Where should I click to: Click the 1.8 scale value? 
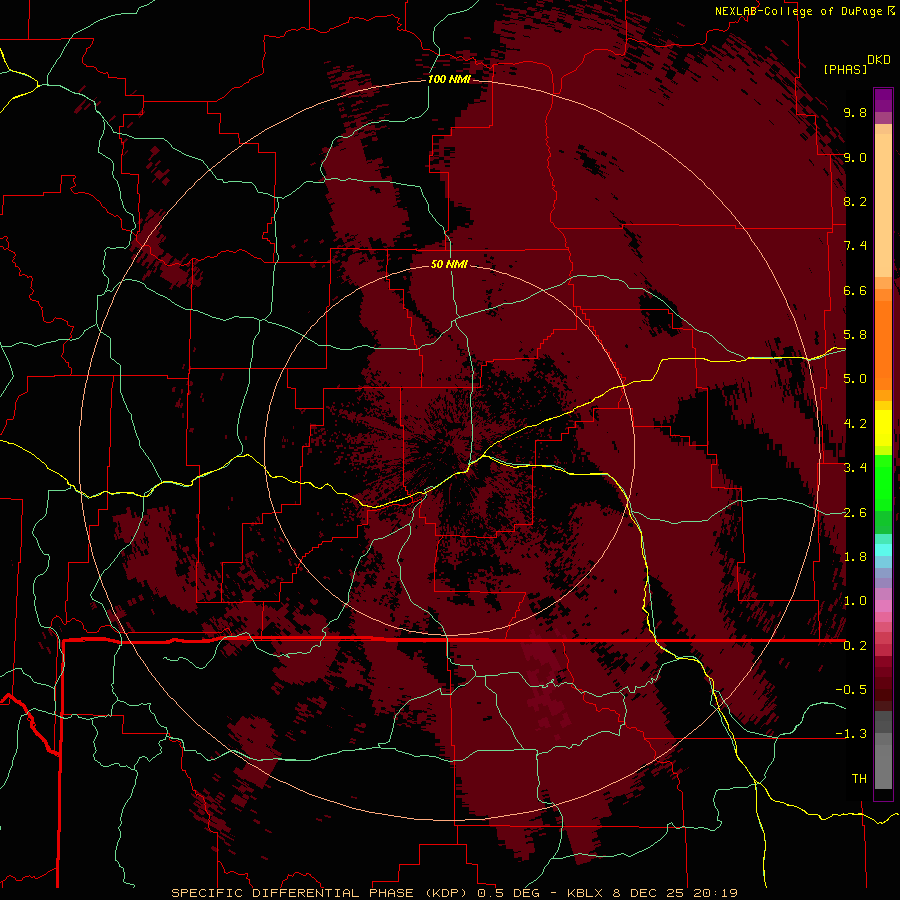coord(855,557)
